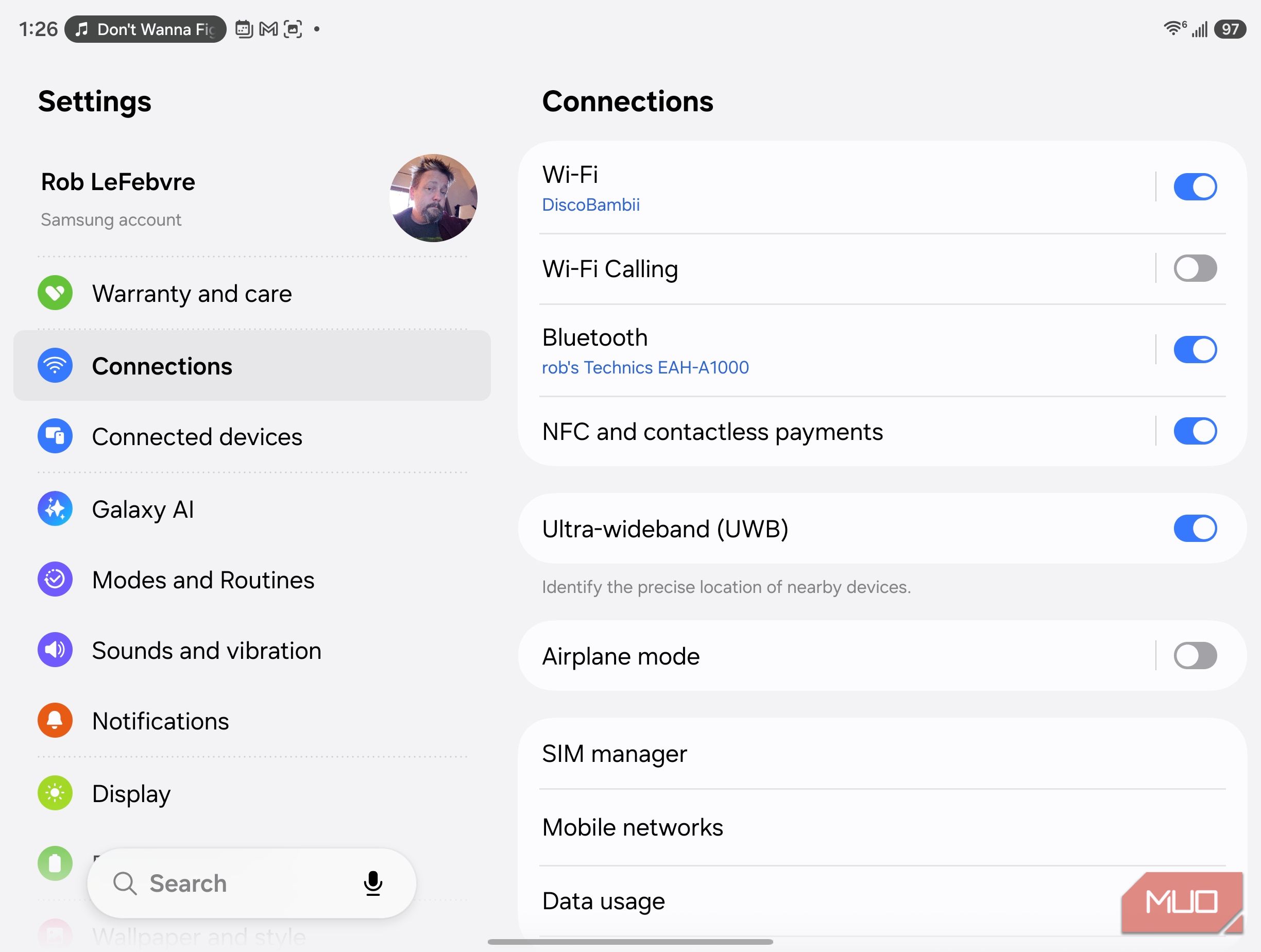Tap the green battery icon beside search bar
This screenshot has height=952, width=1261.
tap(55, 863)
